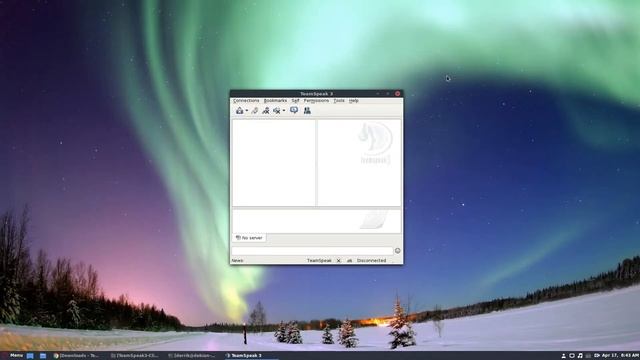The image size is (640, 360).
Task: Click the TeamSpeak text in status bar
Action: tap(319, 260)
